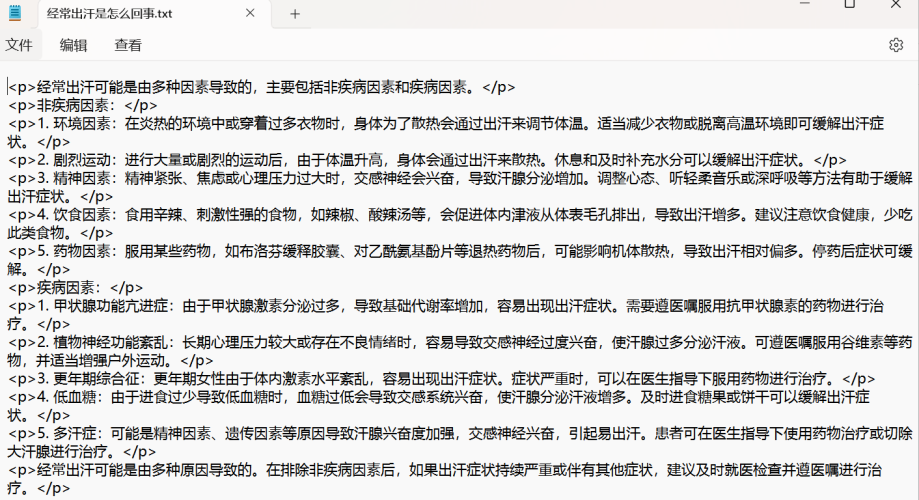The width and height of the screenshot is (919, 500).
Task: Minimize the Notepad window
Action: 805,4
